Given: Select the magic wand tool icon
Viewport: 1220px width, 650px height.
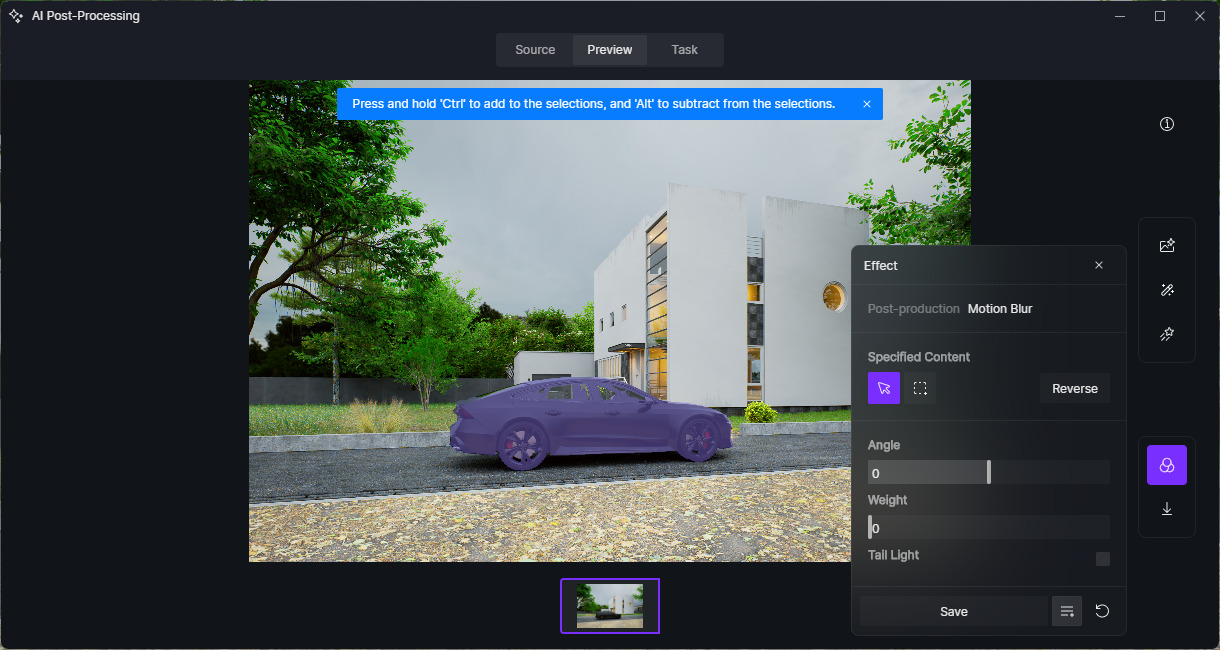Looking at the screenshot, I should click(1167, 290).
